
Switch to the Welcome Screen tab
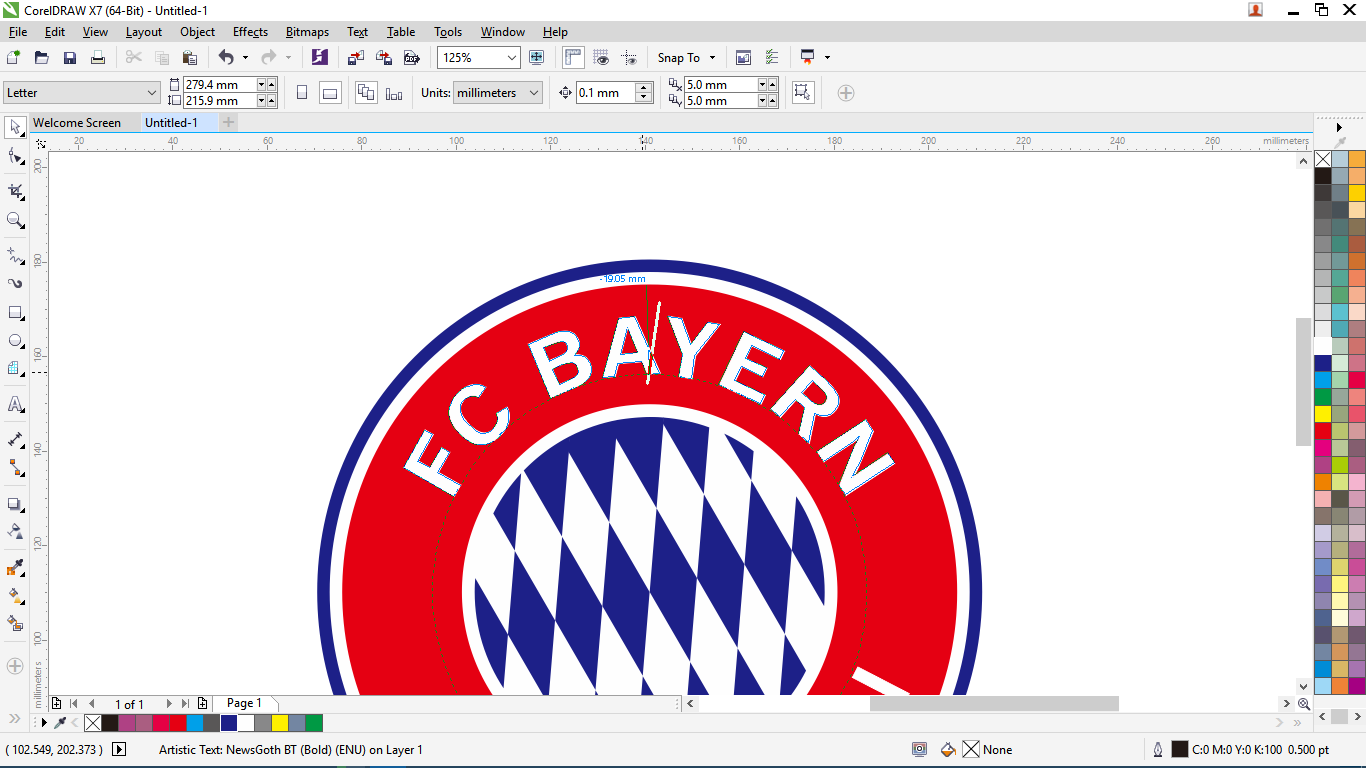click(x=77, y=123)
